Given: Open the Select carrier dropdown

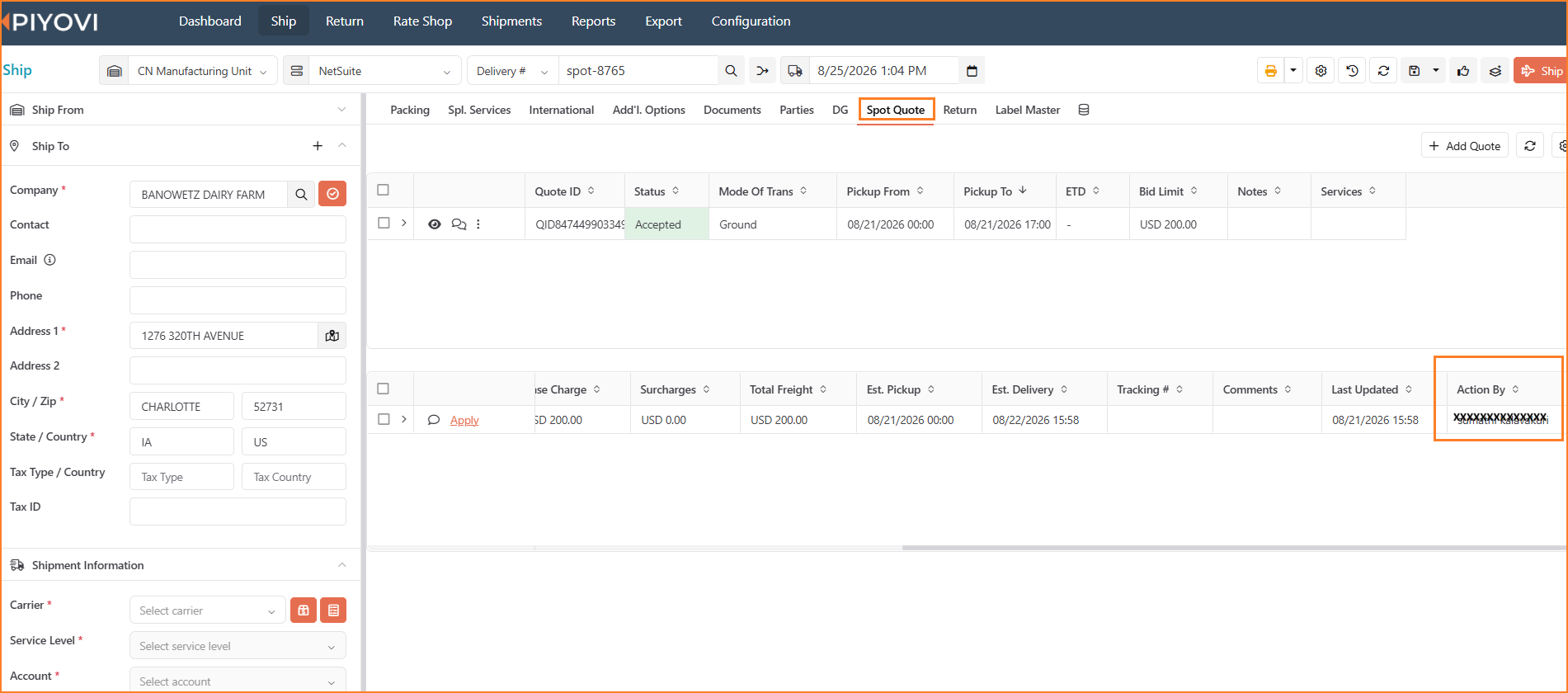Looking at the screenshot, I should (207, 610).
